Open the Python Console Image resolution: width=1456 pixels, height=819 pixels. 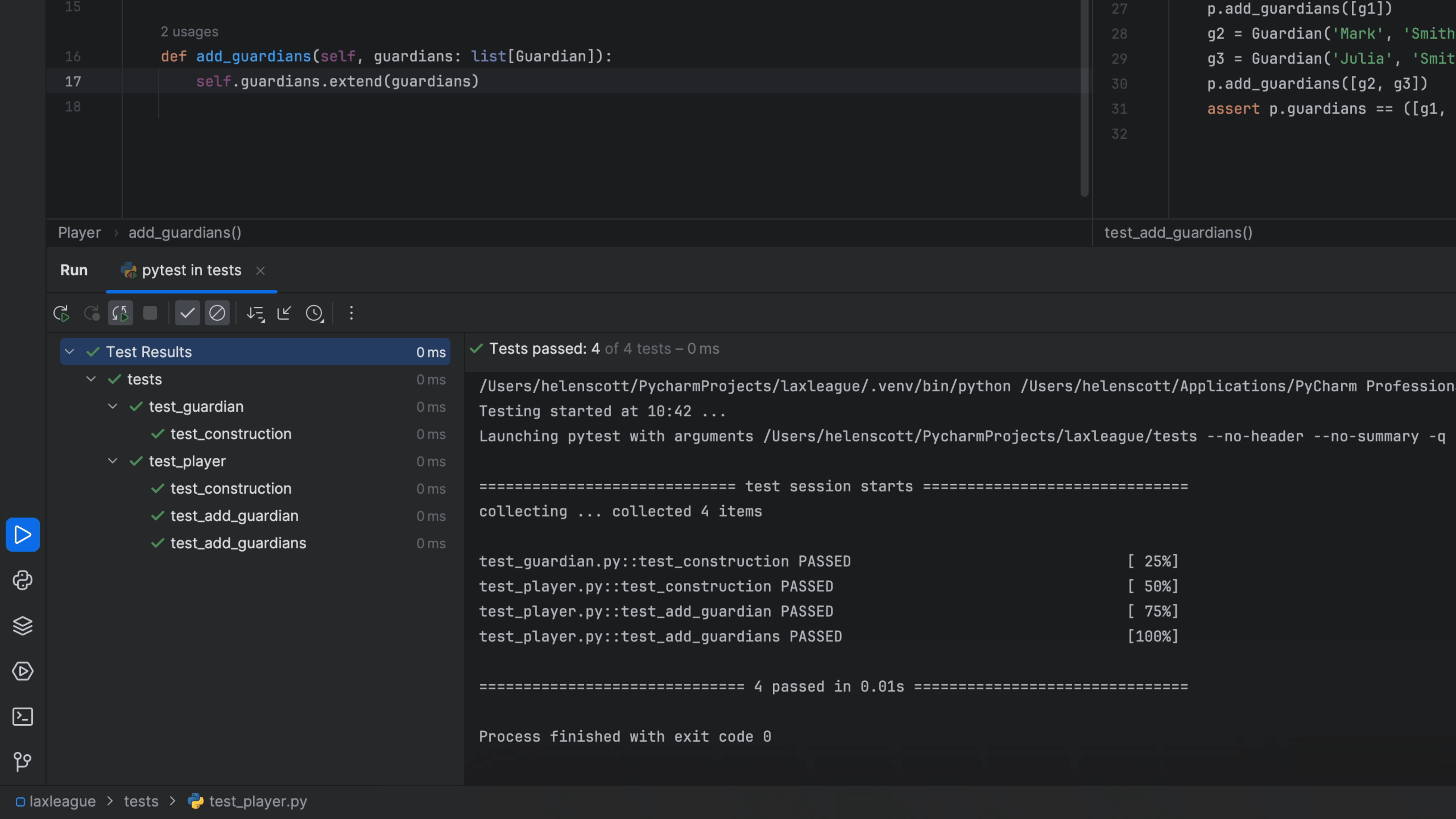coord(23,580)
